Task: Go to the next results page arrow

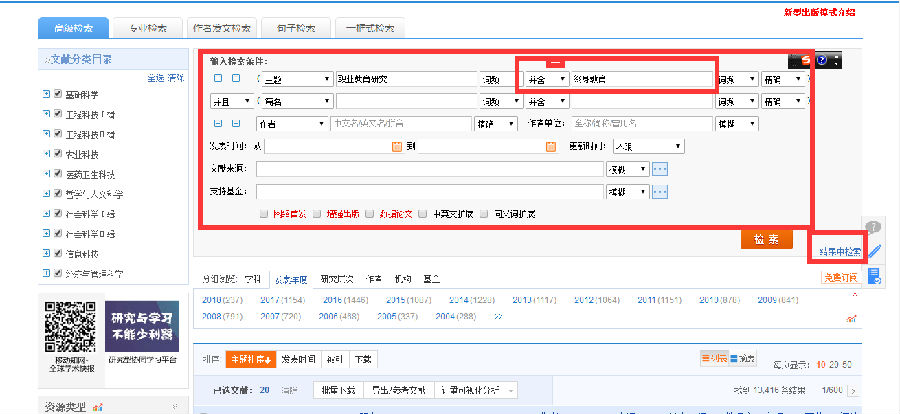Action: point(854,391)
